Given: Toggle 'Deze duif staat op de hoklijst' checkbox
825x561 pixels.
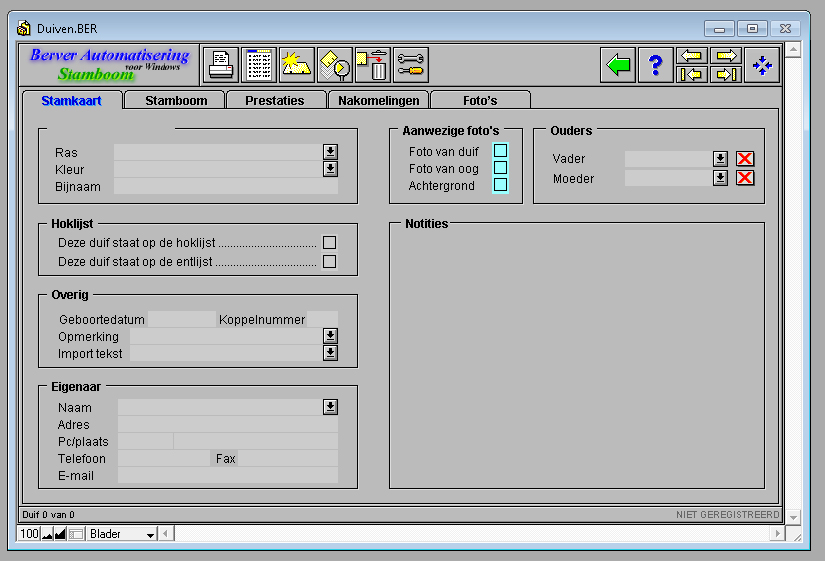Looking at the screenshot, I should (x=329, y=243).
